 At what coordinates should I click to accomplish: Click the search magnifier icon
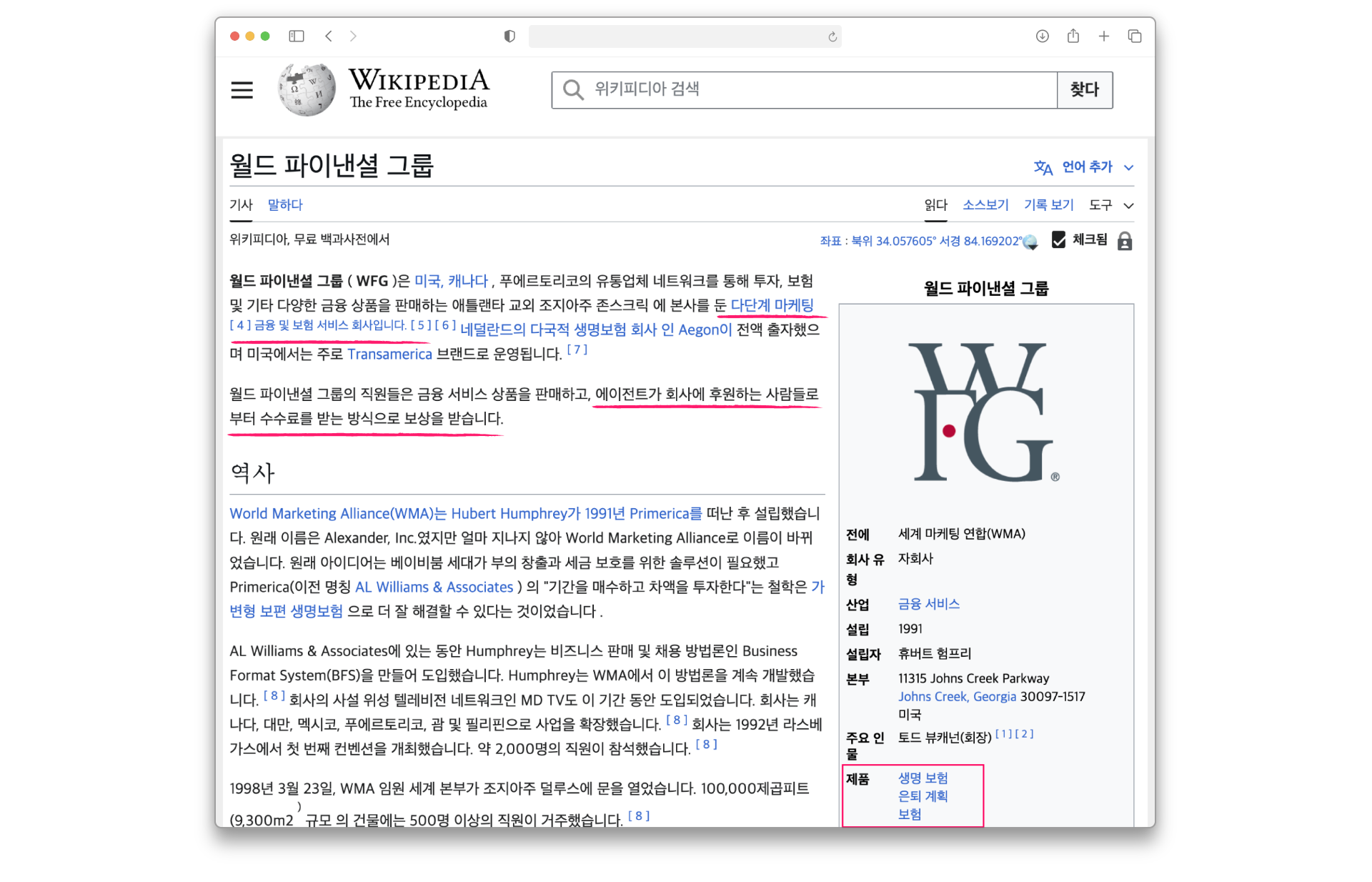click(x=573, y=89)
